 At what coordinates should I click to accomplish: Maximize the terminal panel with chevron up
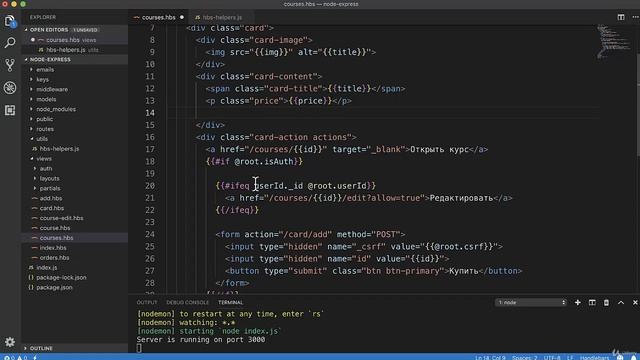click(621, 302)
